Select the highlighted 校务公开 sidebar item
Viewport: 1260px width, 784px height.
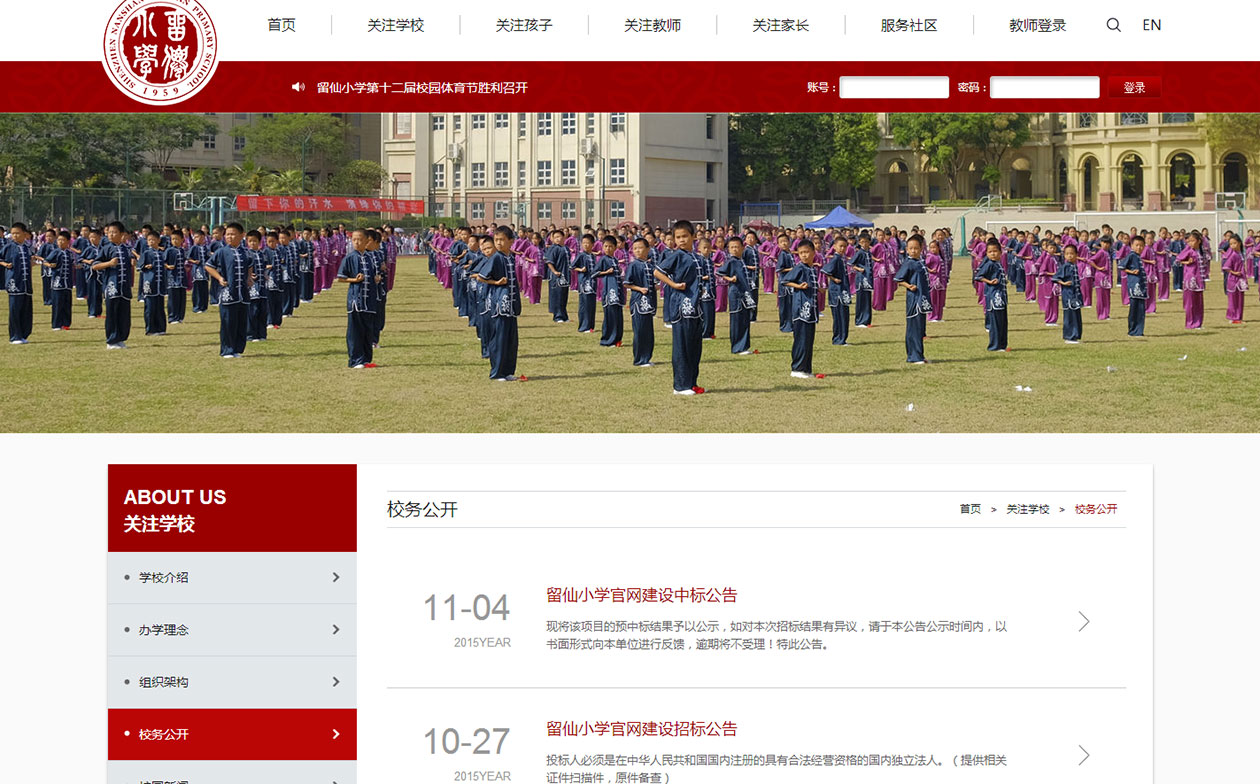[232, 734]
